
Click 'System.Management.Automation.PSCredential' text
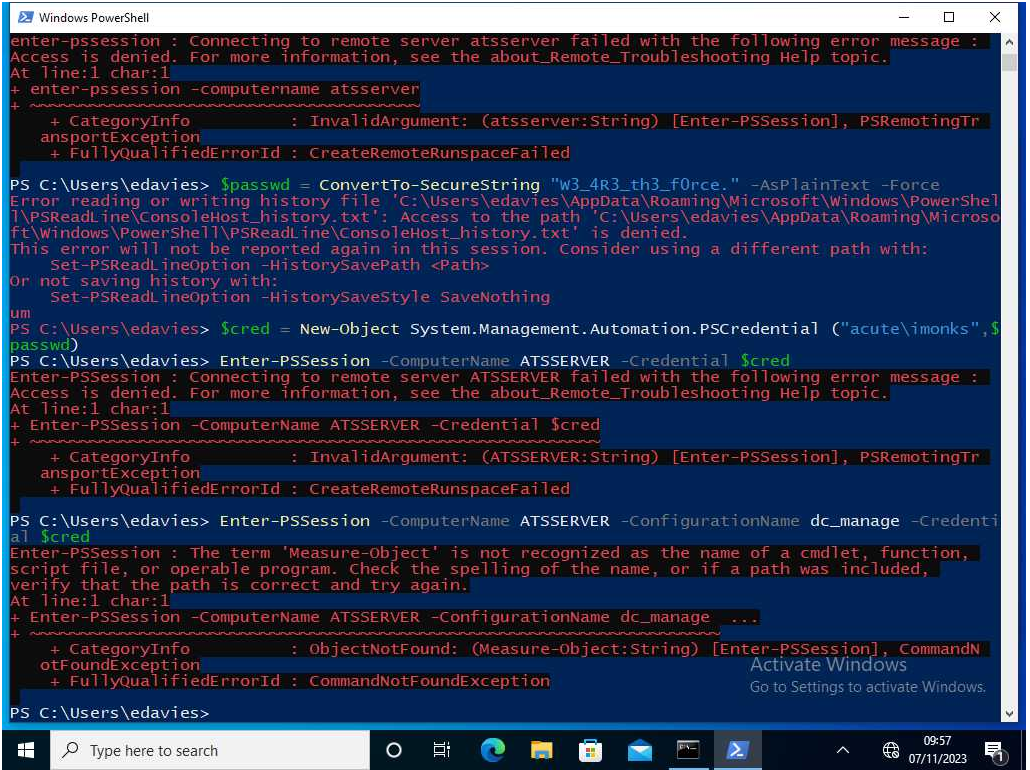click(615, 329)
